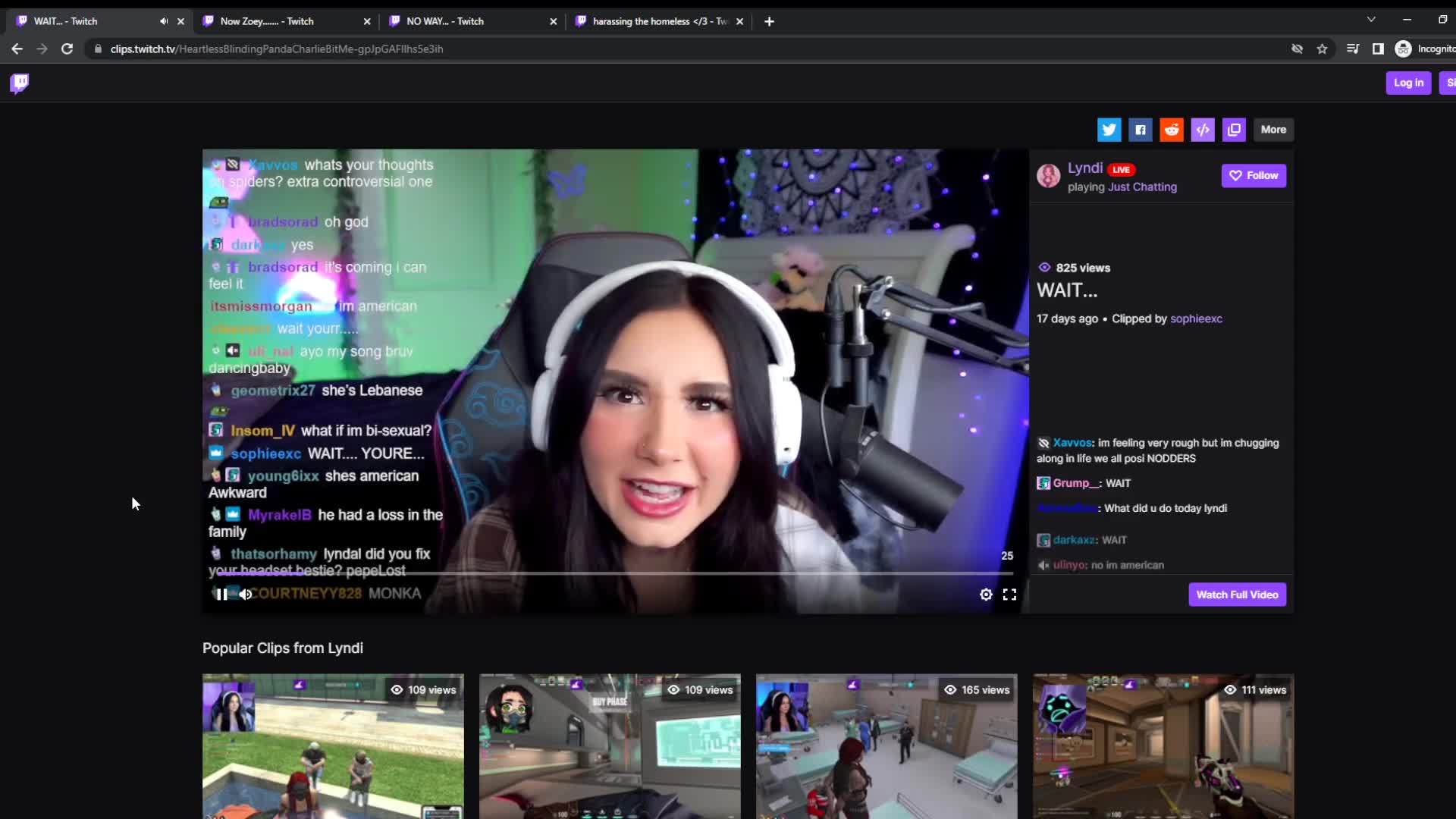Open browser media controls icon

(1353, 49)
